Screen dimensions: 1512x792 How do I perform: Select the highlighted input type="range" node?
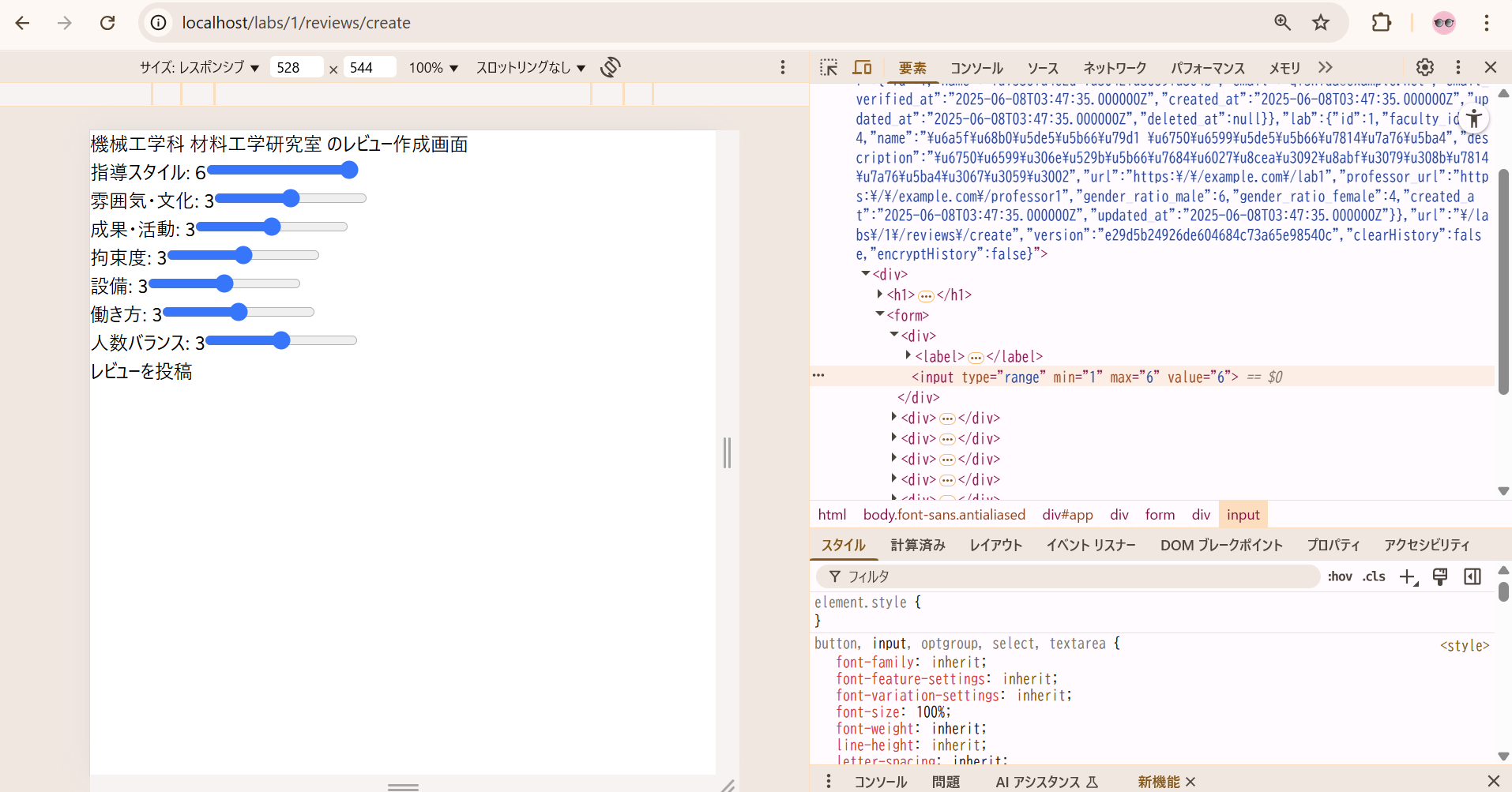1074,377
